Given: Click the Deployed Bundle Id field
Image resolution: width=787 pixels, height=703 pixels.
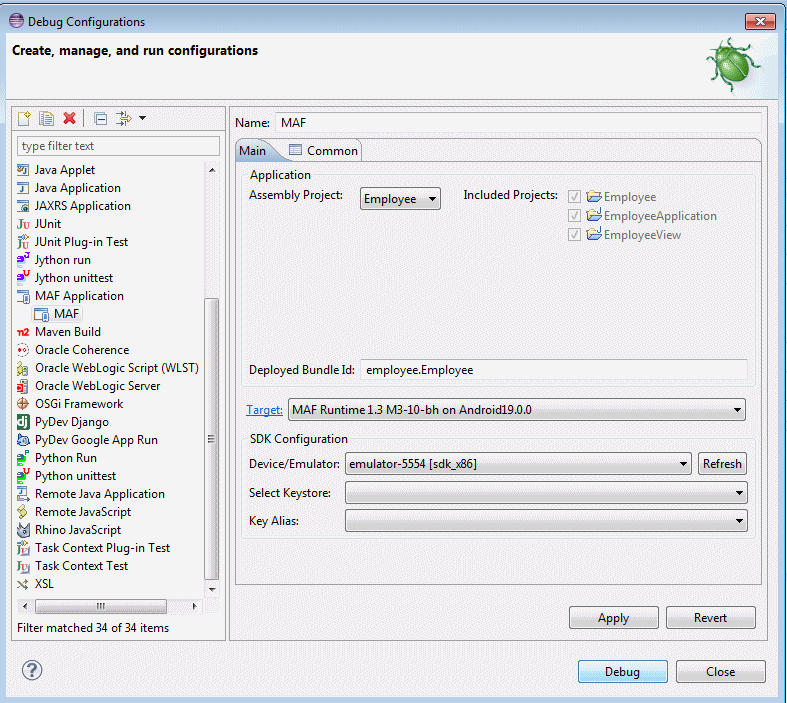Looking at the screenshot, I should click(x=554, y=370).
